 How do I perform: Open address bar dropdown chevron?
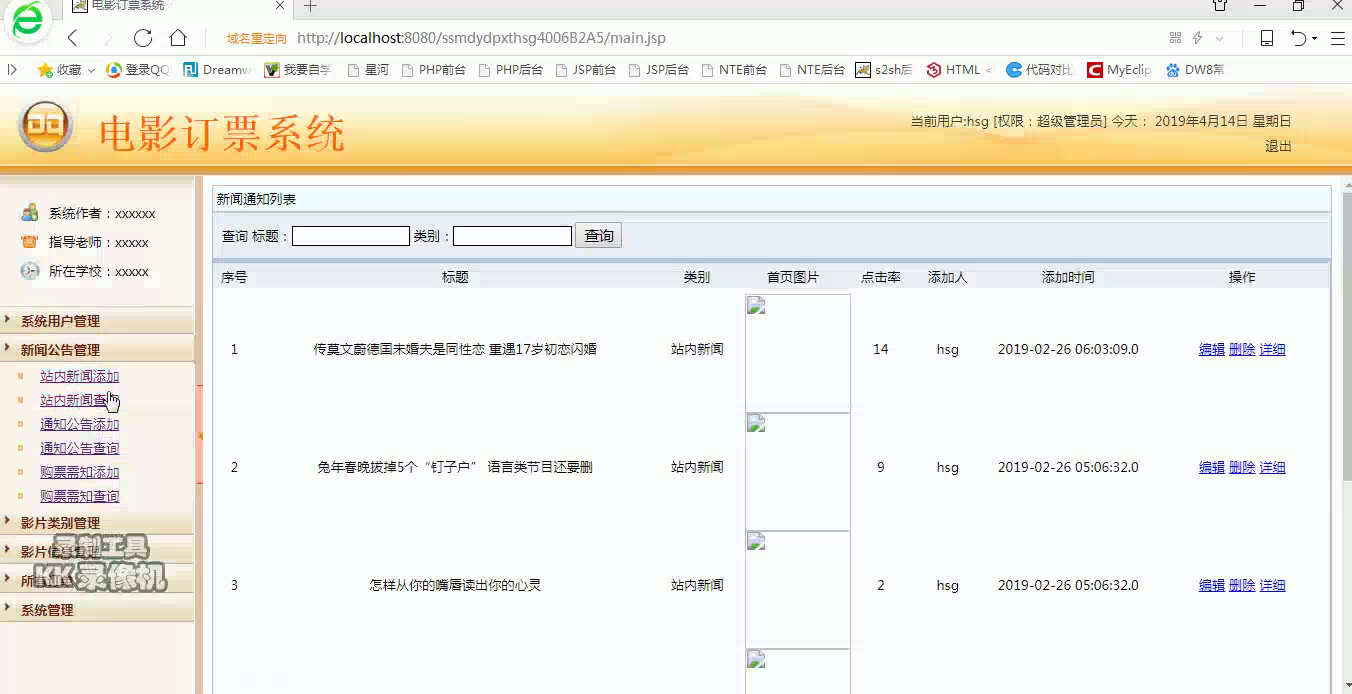(1219, 39)
